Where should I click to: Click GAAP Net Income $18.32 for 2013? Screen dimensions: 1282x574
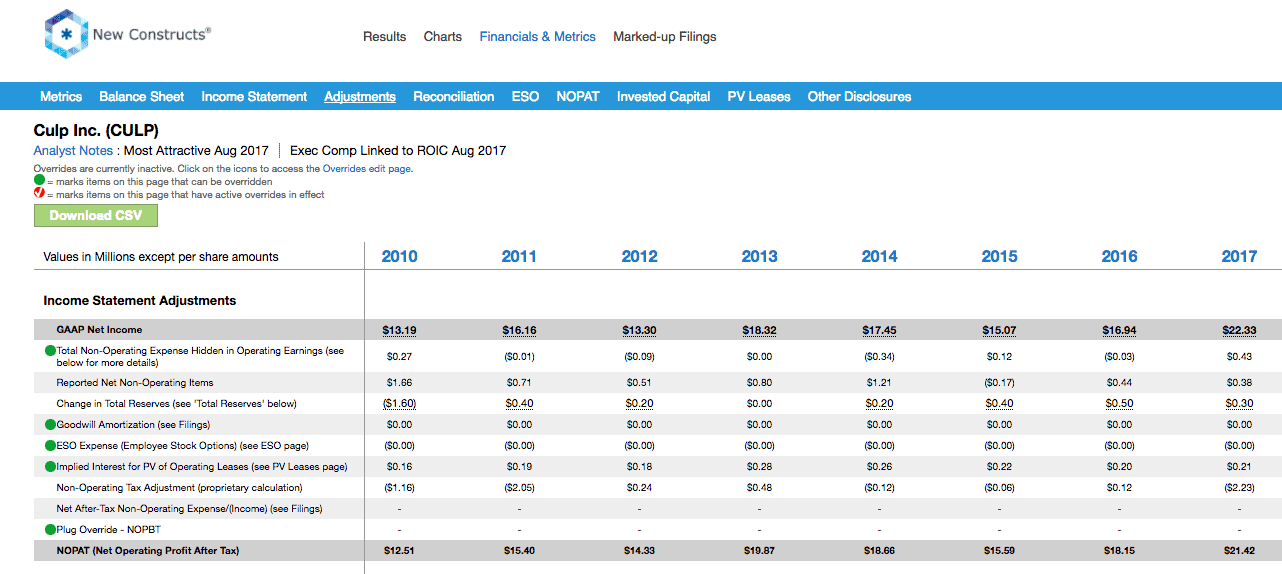(x=759, y=330)
